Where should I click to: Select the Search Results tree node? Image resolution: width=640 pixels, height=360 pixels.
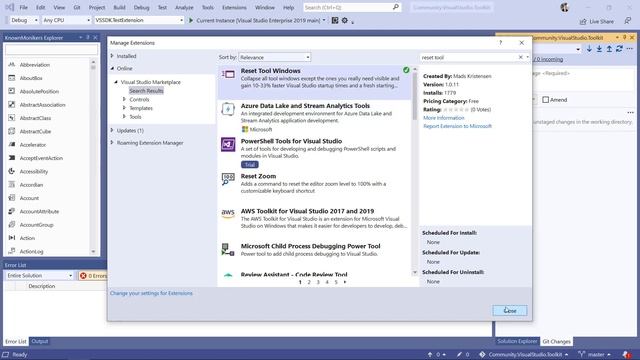click(146, 91)
